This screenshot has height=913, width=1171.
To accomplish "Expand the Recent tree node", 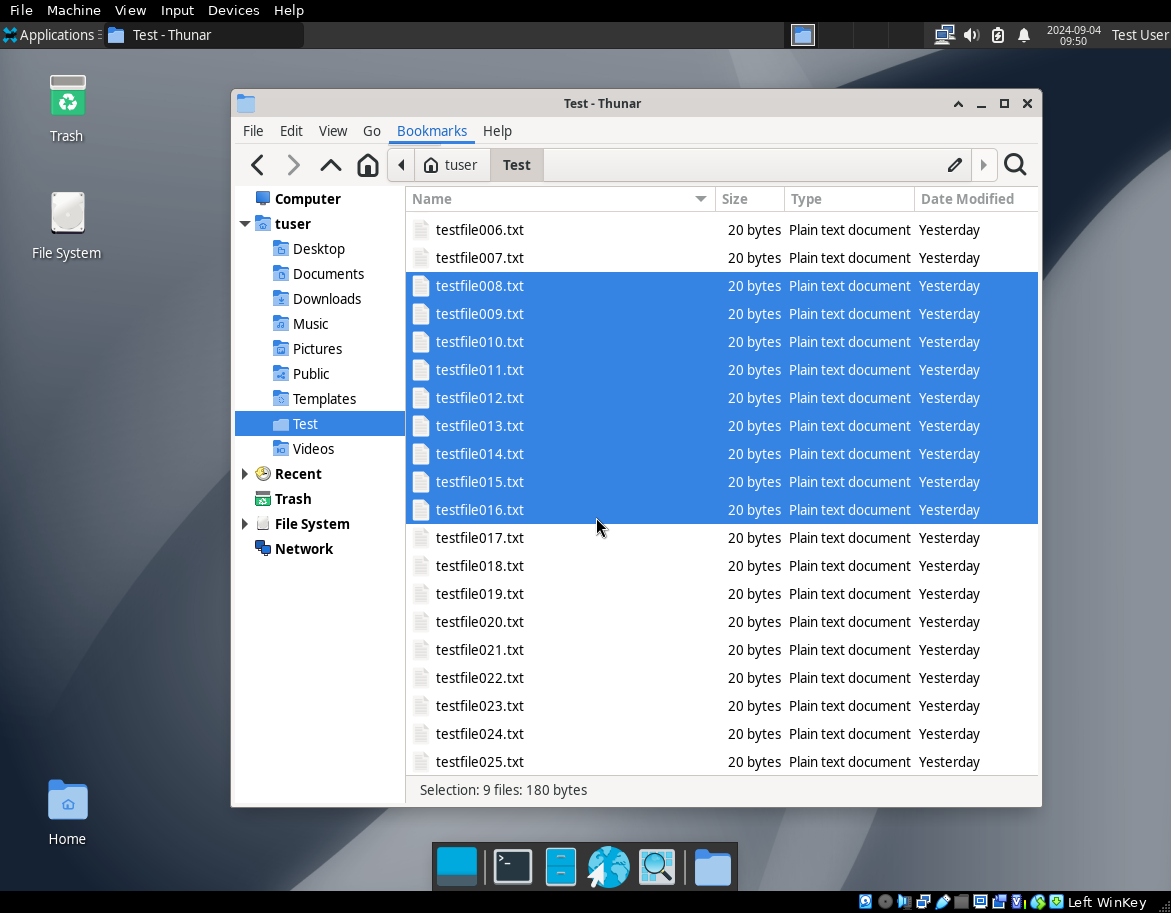I will pos(244,474).
